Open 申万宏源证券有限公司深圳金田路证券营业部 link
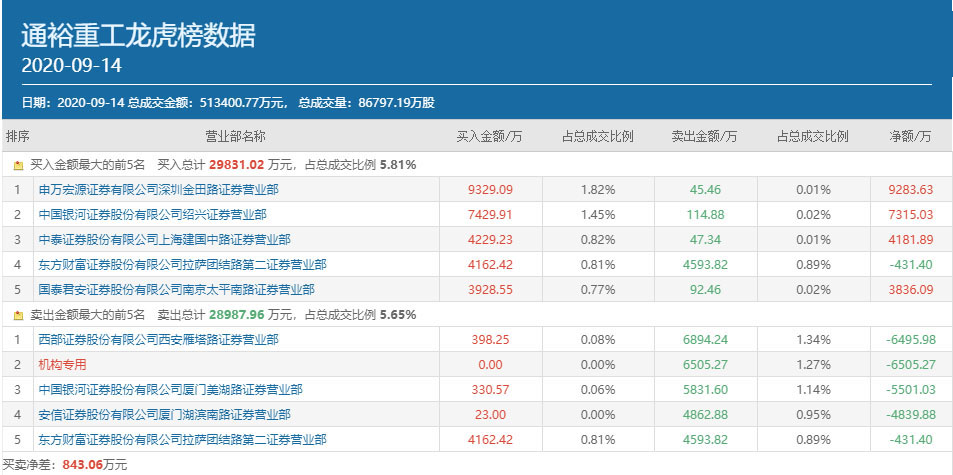Screen dimensions: 953x475 [158, 190]
